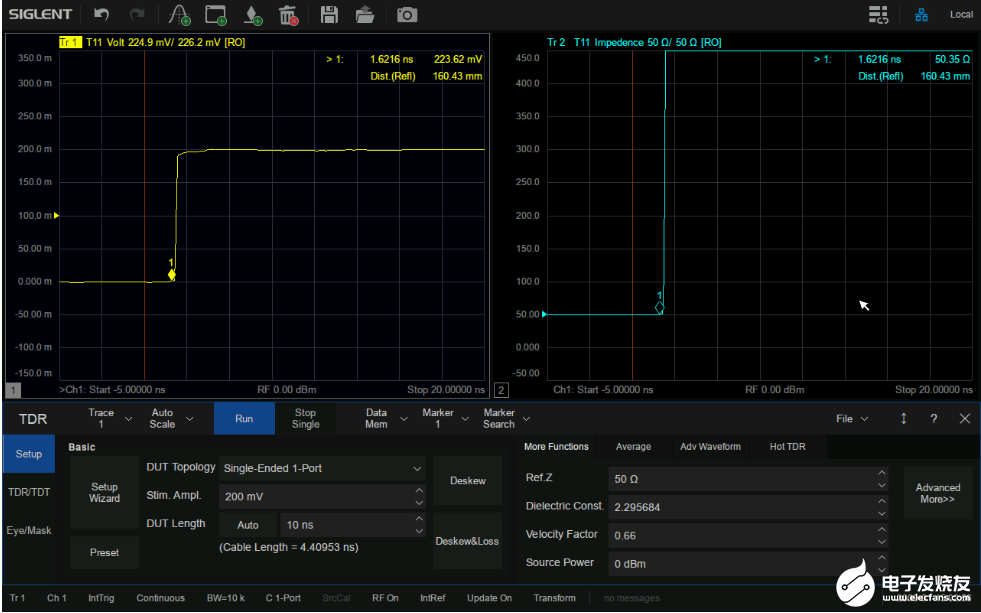Close the TDR panel with the X

click(x=965, y=418)
